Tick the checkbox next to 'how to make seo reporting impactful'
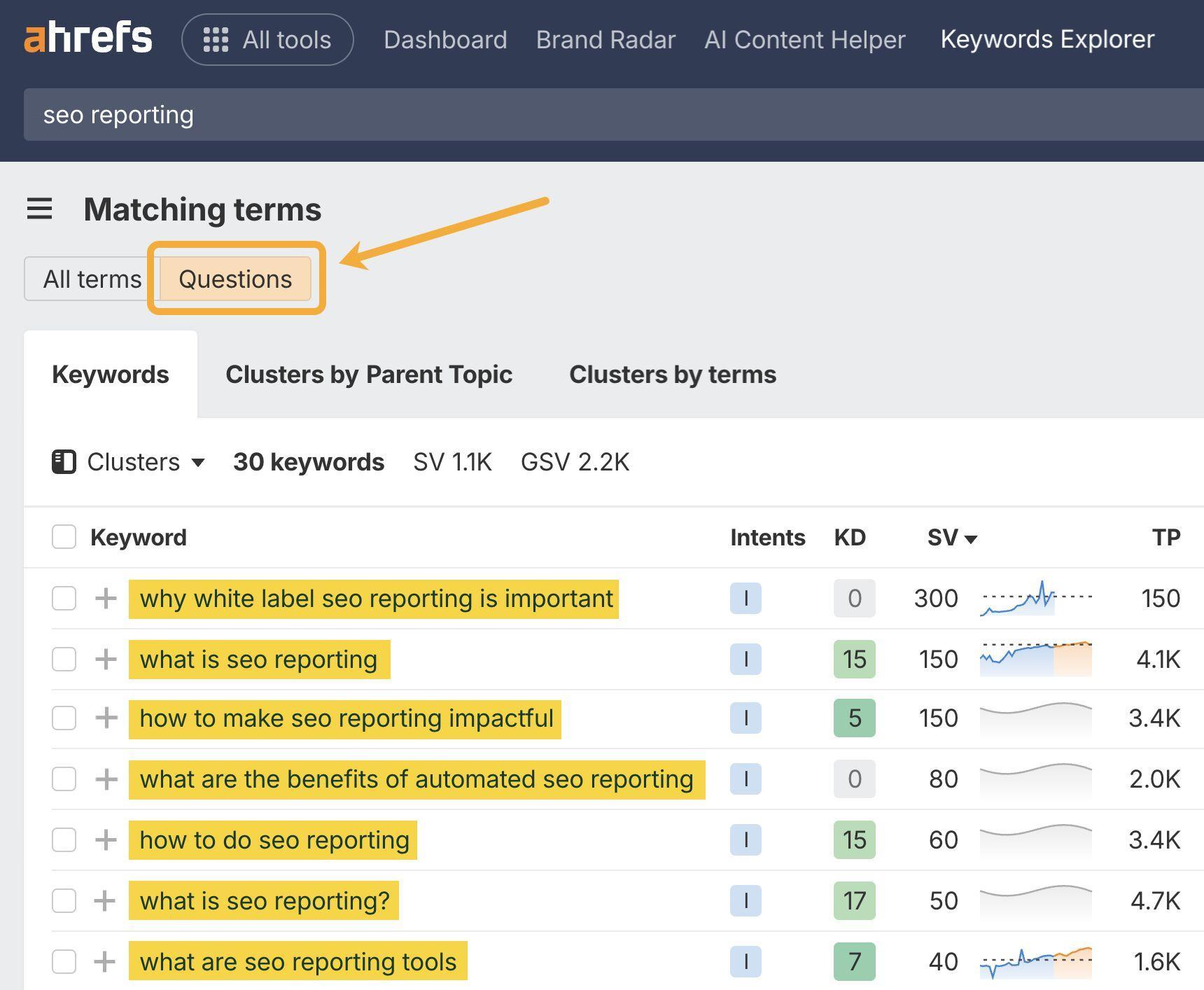The height and width of the screenshot is (990, 1204). (63, 718)
